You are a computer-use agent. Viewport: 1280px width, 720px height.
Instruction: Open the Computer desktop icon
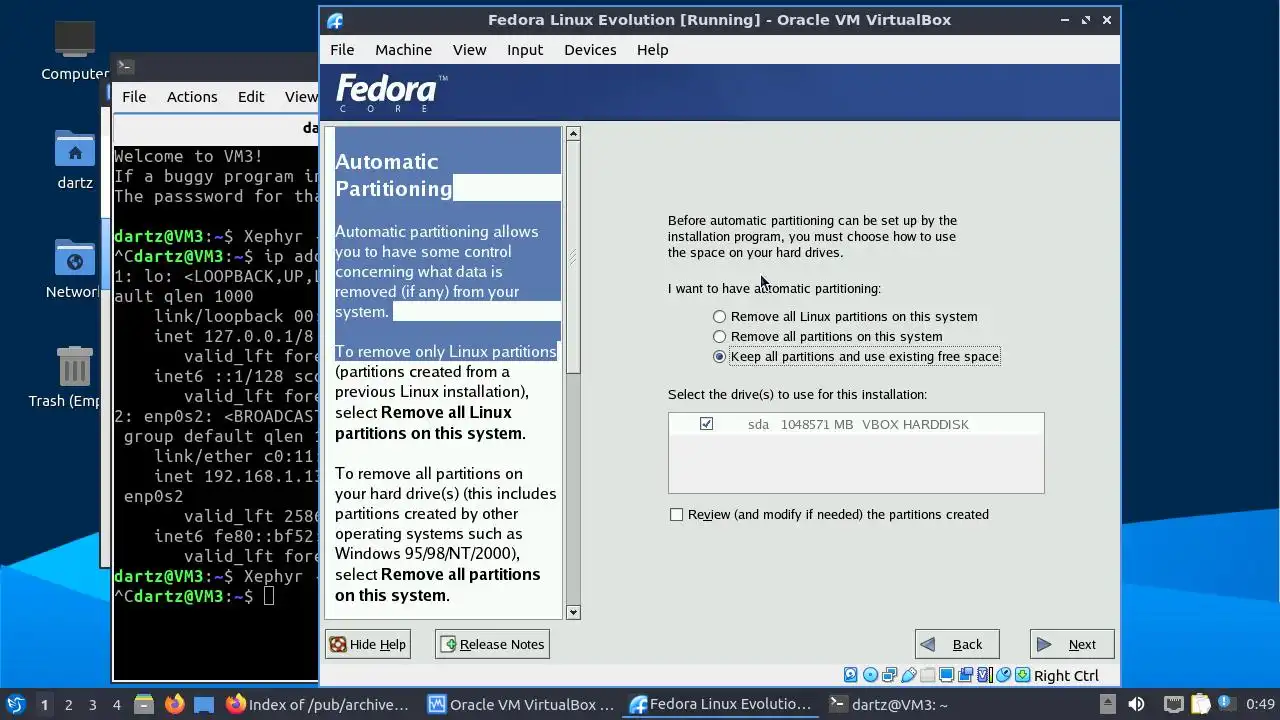75,51
